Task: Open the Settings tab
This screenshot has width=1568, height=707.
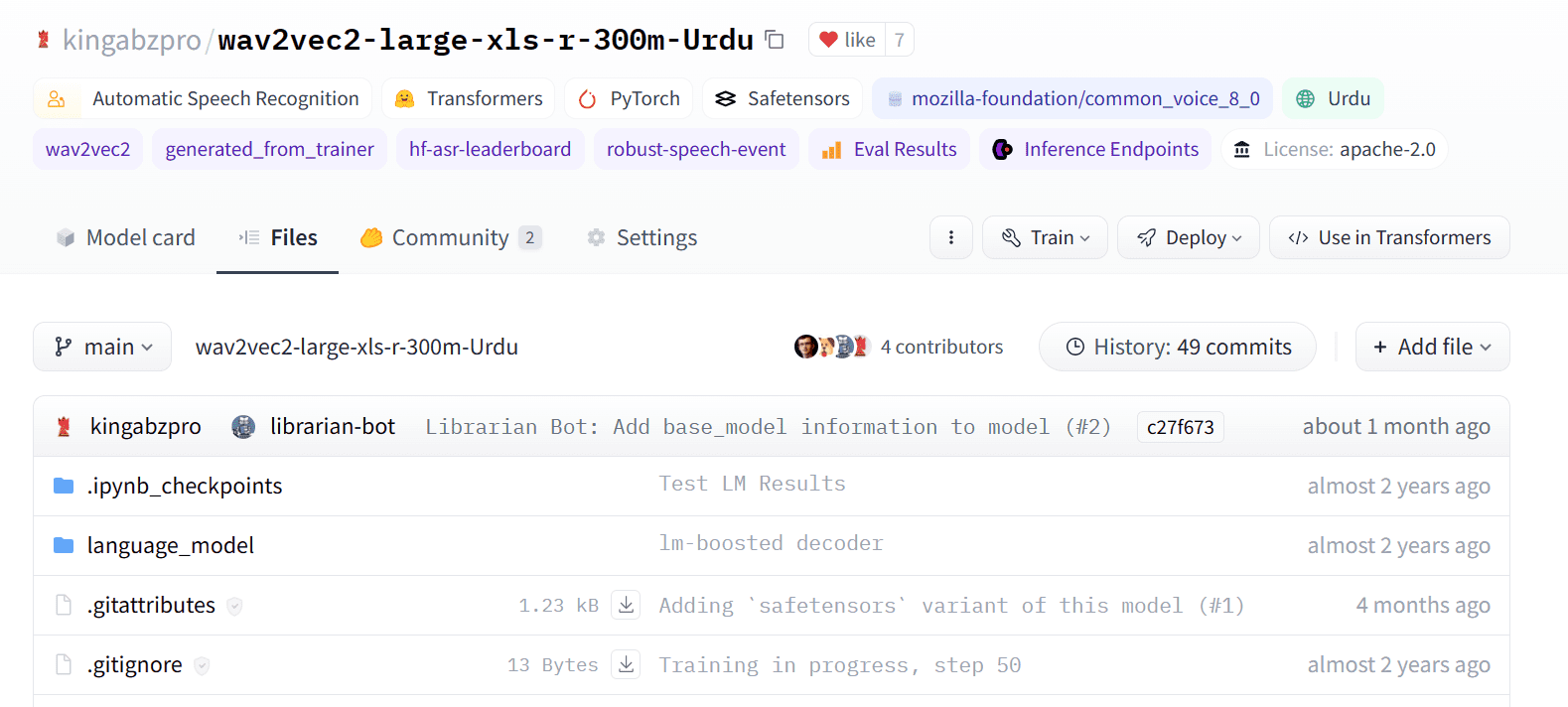Action: click(x=641, y=238)
